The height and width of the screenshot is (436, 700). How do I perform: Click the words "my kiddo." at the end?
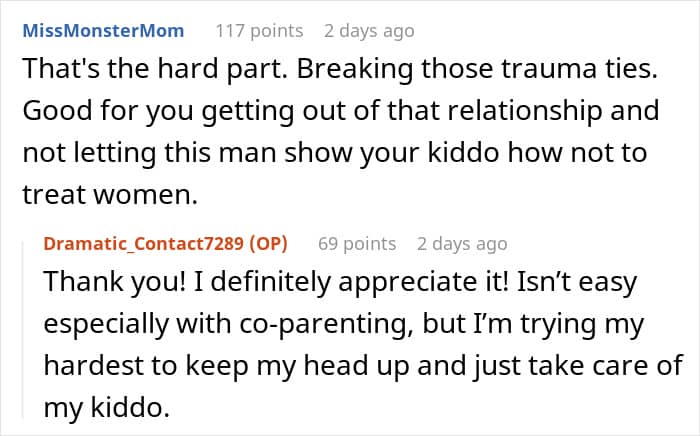(107, 407)
